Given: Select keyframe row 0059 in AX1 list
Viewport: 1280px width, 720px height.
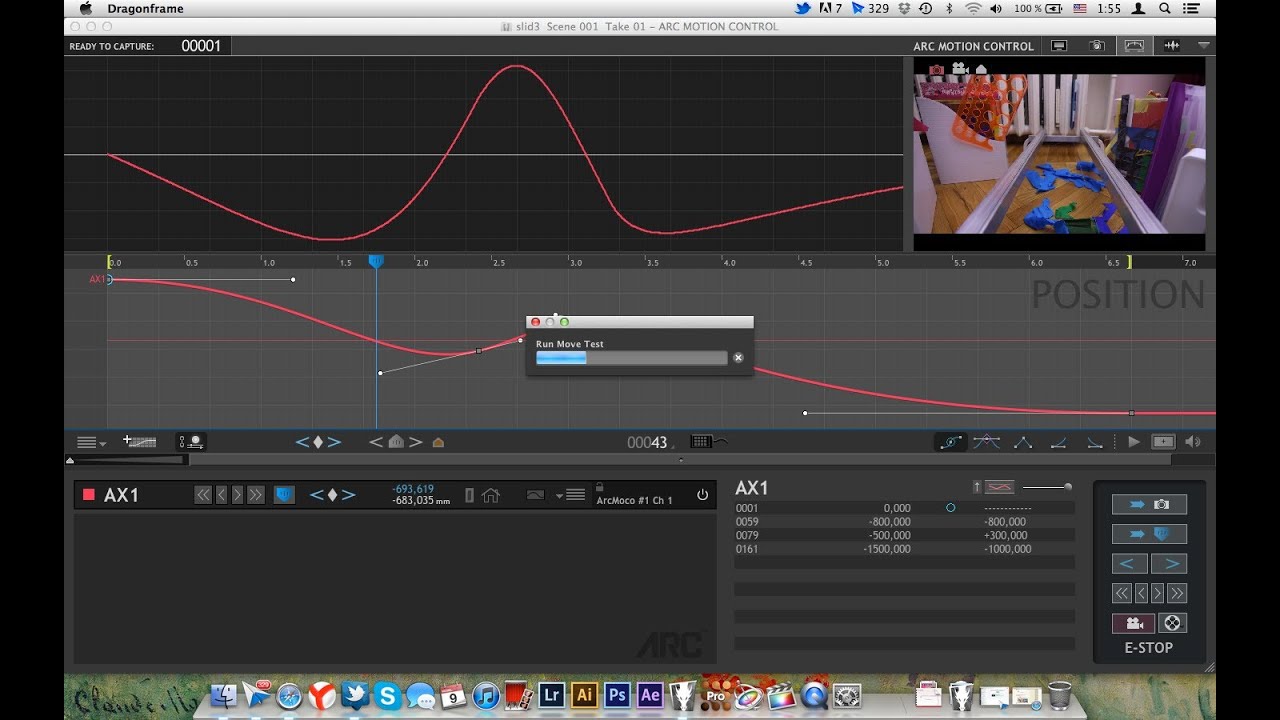Looking at the screenshot, I should pos(904,522).
